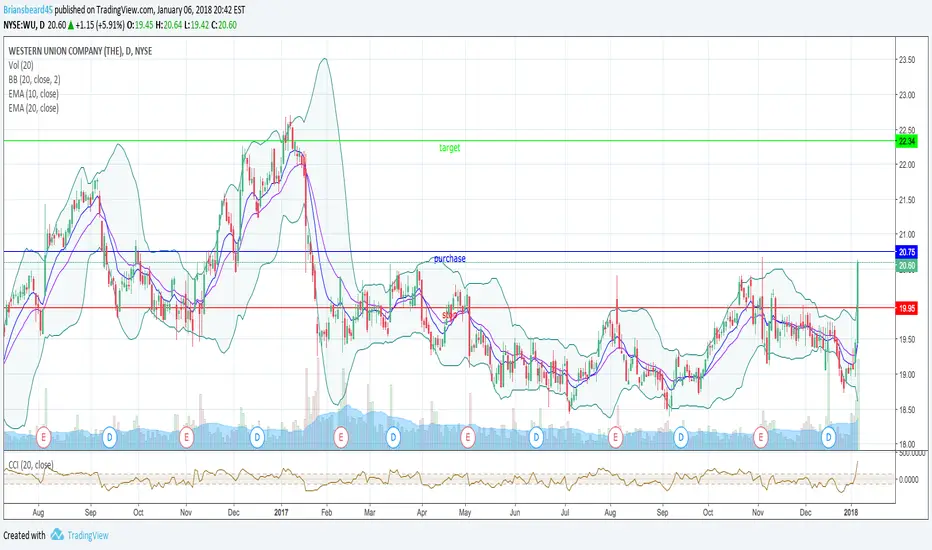Click the TradingView cloud logo icon
The width and height of the screenshot is (932, 550).
57,535
